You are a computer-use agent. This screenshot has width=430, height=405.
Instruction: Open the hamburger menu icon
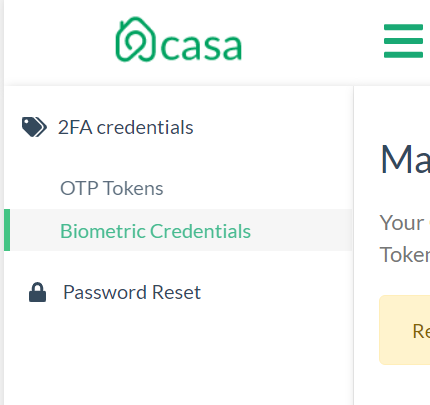click(403, 41)
